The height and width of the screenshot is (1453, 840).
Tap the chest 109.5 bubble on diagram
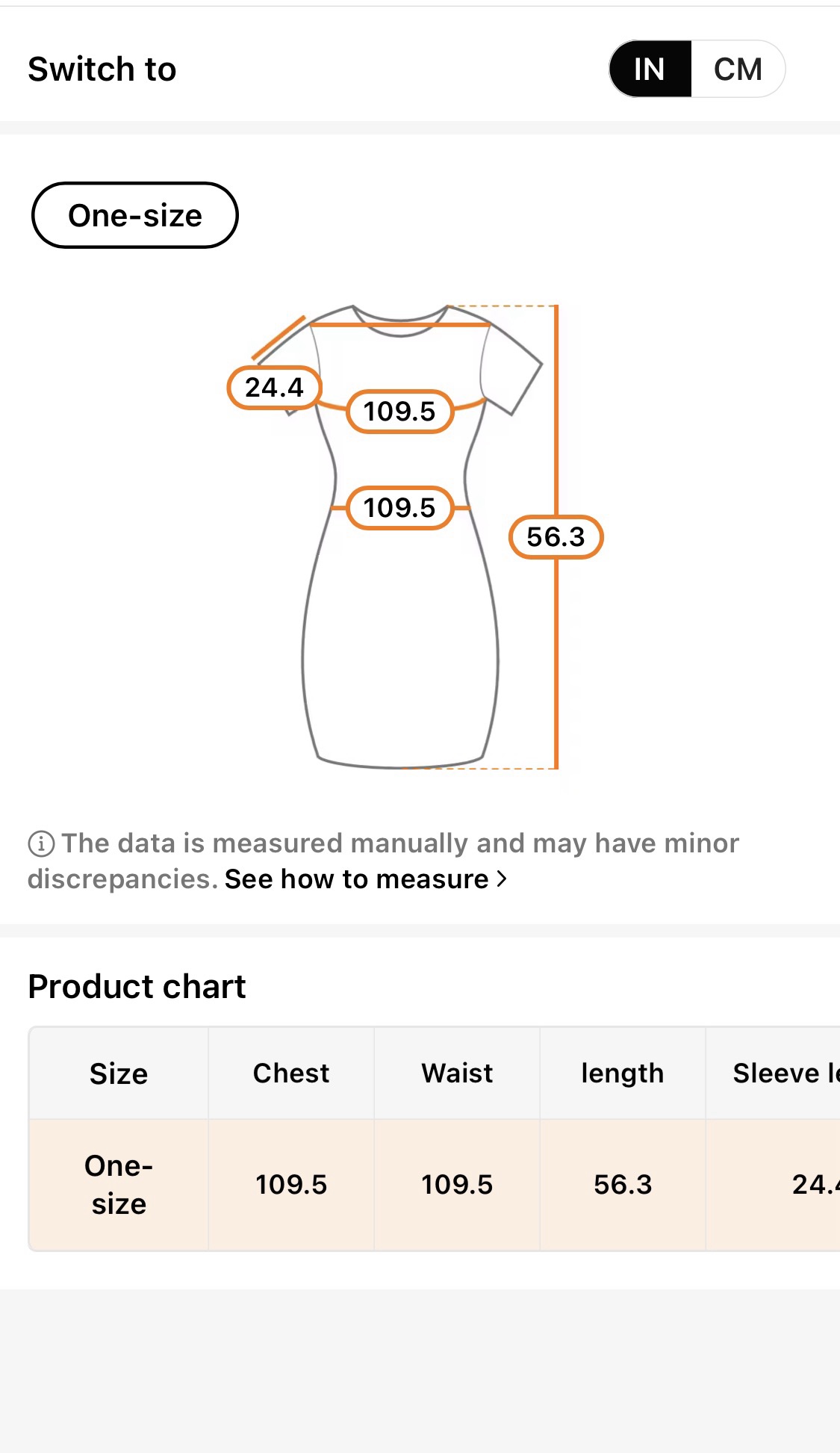[x=399, y=411]
